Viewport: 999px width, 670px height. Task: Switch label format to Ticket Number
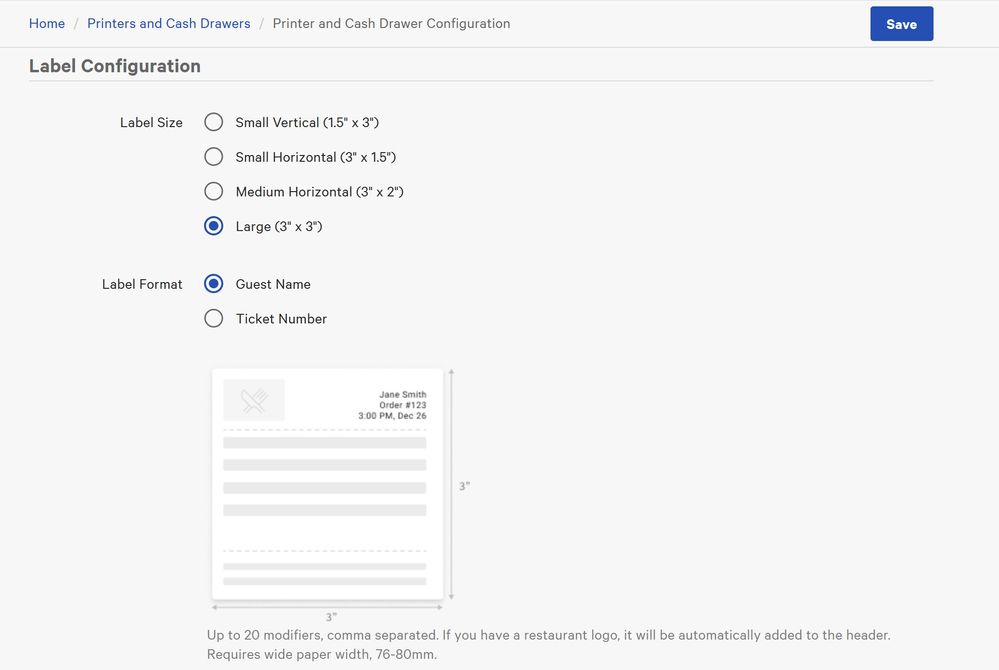click(213, 319)
